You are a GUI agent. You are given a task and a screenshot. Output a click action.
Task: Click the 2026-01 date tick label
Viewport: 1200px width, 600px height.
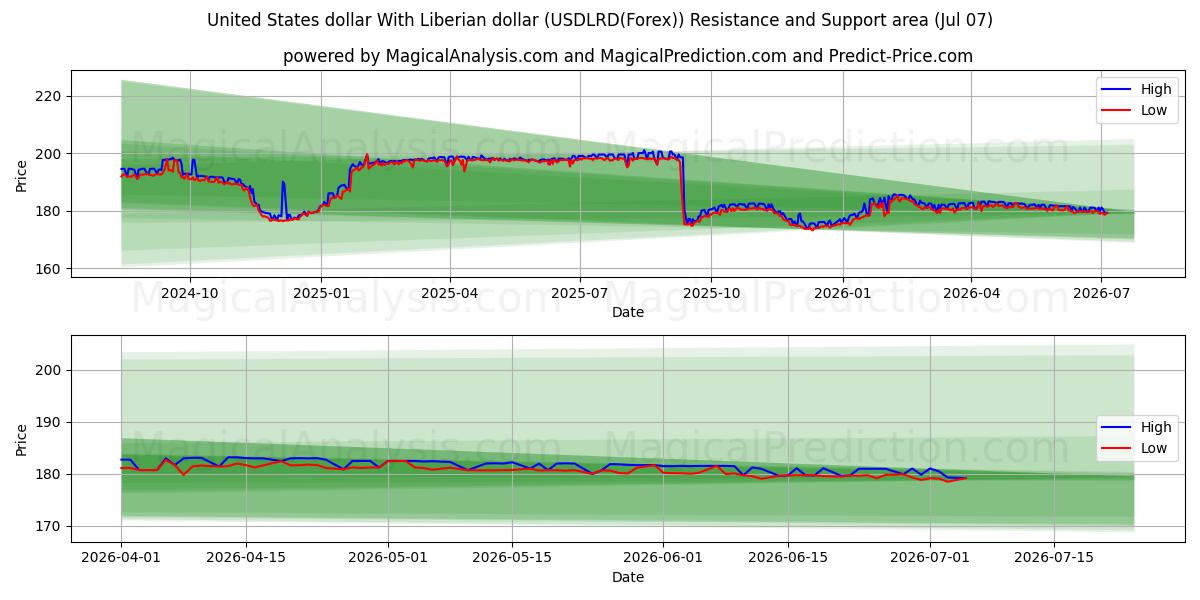842,294
